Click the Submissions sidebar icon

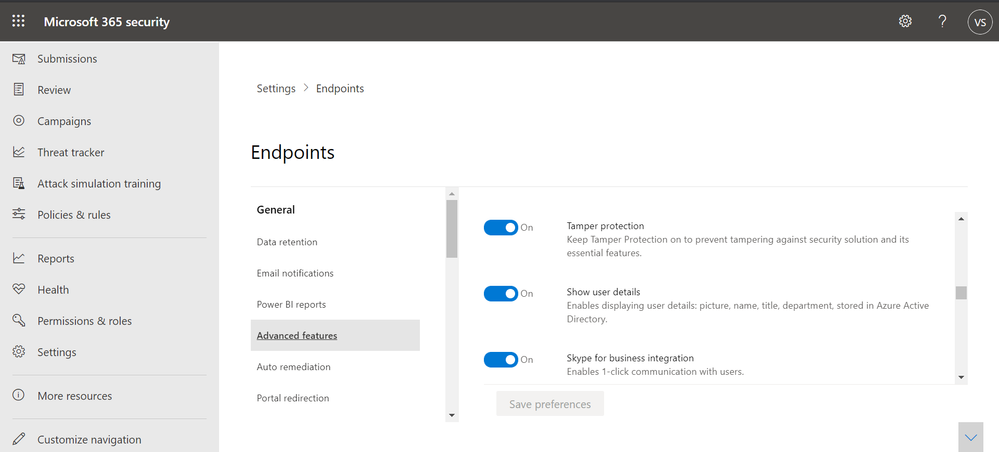18,59
